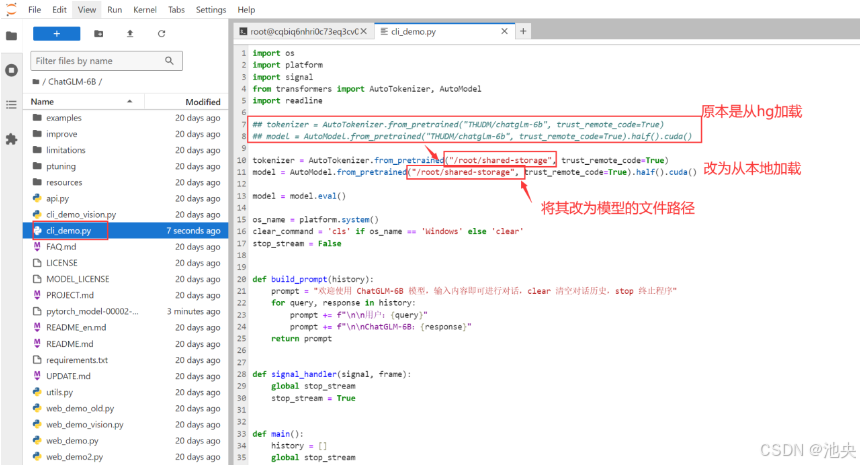
Task: Open running terminals and kernels panel
Action: coord(11,70)
